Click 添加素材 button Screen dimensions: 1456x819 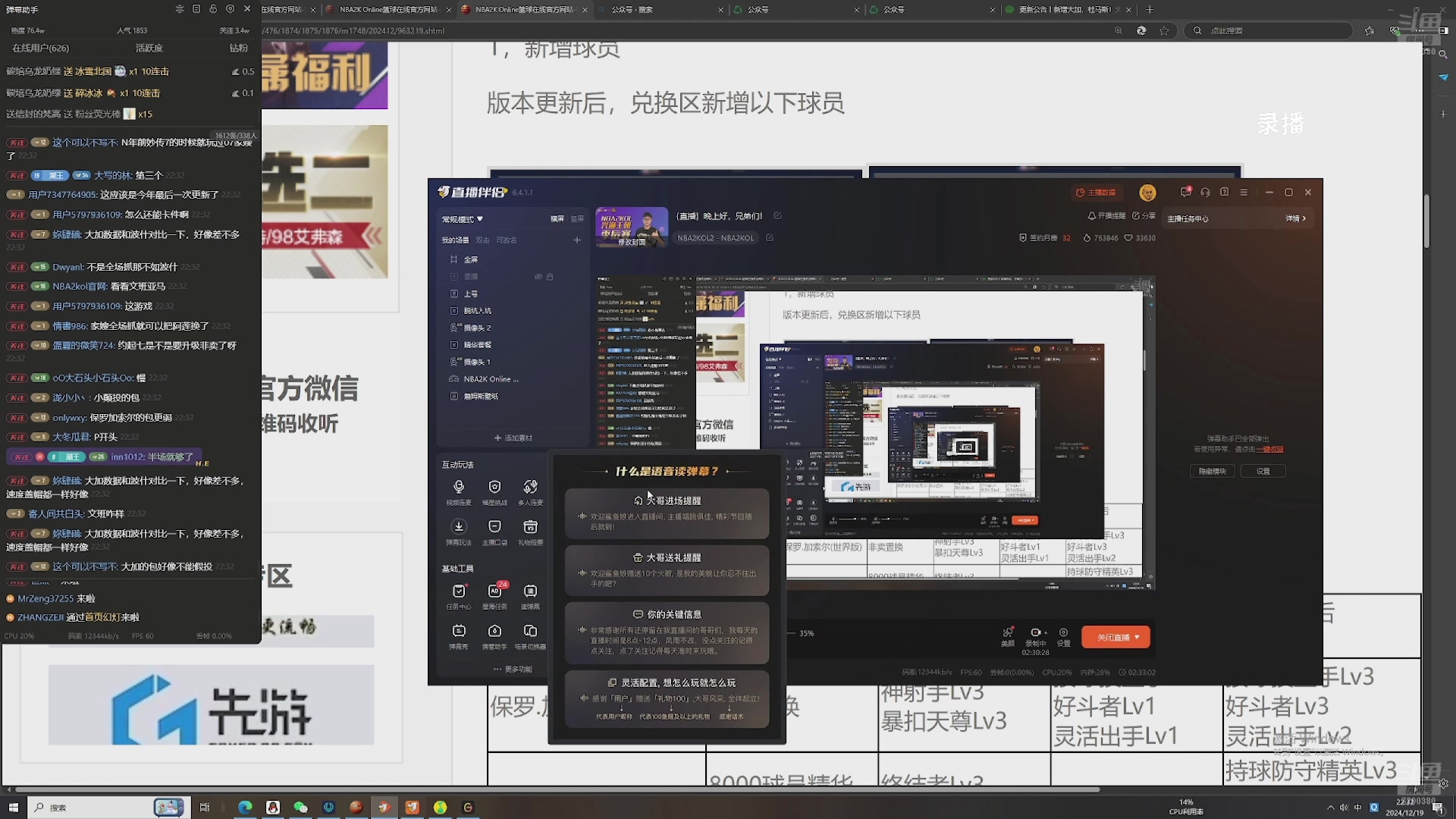513,438
